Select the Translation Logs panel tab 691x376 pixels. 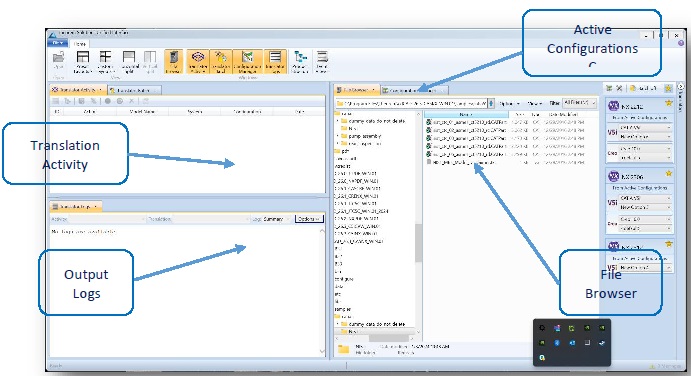[x=76, y=206]
